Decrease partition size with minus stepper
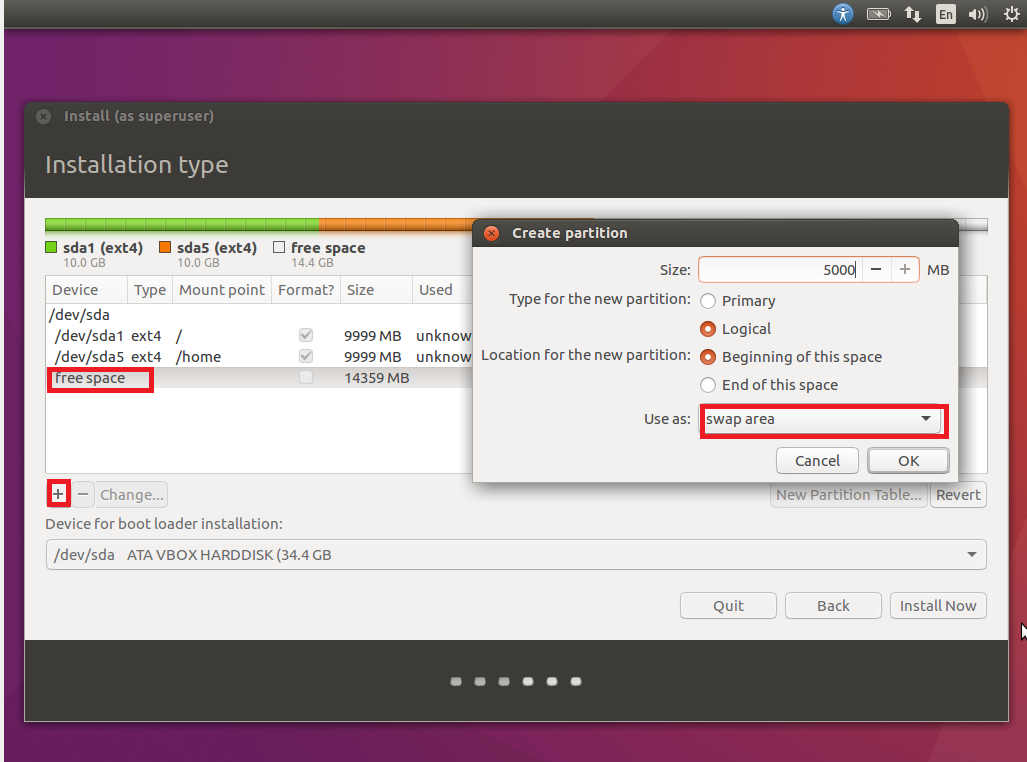1027x762 pixels. [875, 270]
